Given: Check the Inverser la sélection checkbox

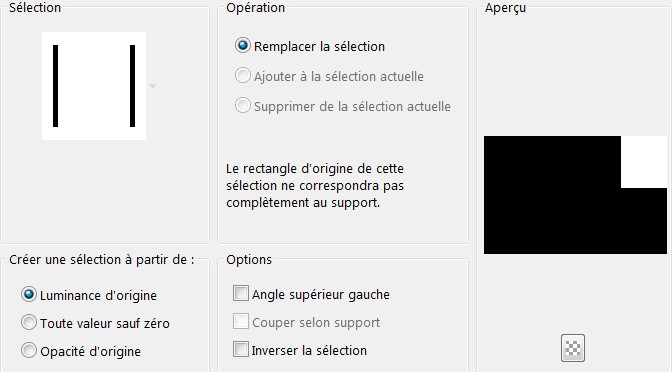Looking at the screenshot, I should (240, 349).
